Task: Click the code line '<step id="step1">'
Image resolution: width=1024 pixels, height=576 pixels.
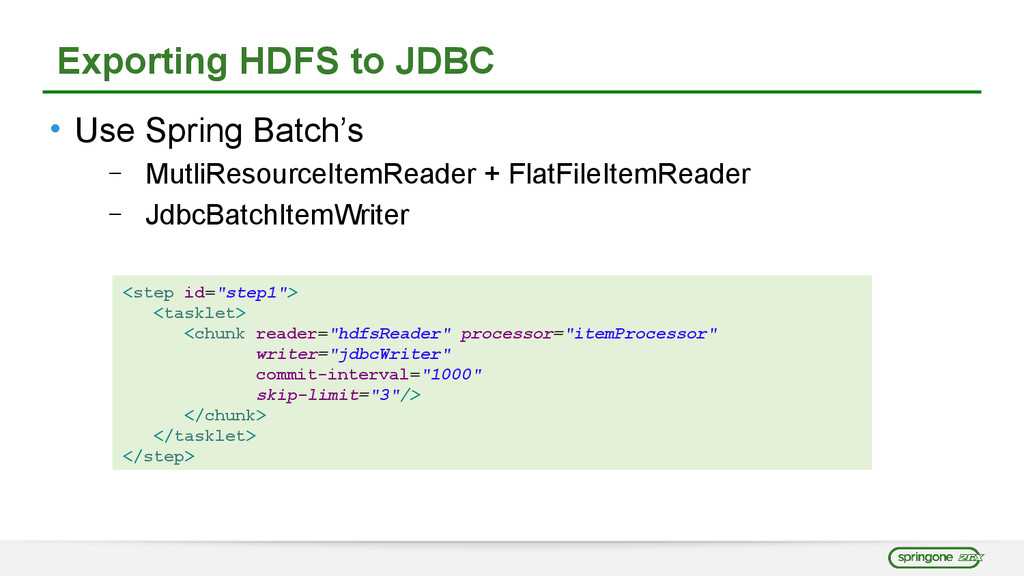Action: pos(210,293)
